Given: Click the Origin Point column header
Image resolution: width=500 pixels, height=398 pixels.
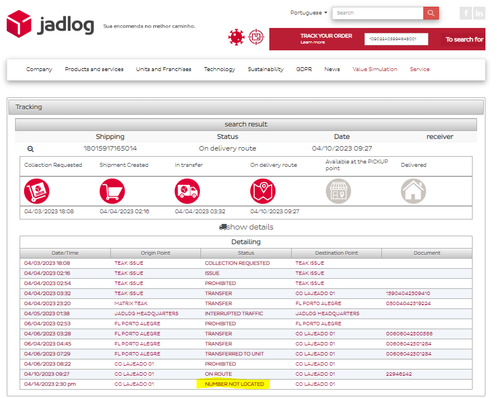Looking at the screenshot, I should pyautogui.click(x=155, y=253).
